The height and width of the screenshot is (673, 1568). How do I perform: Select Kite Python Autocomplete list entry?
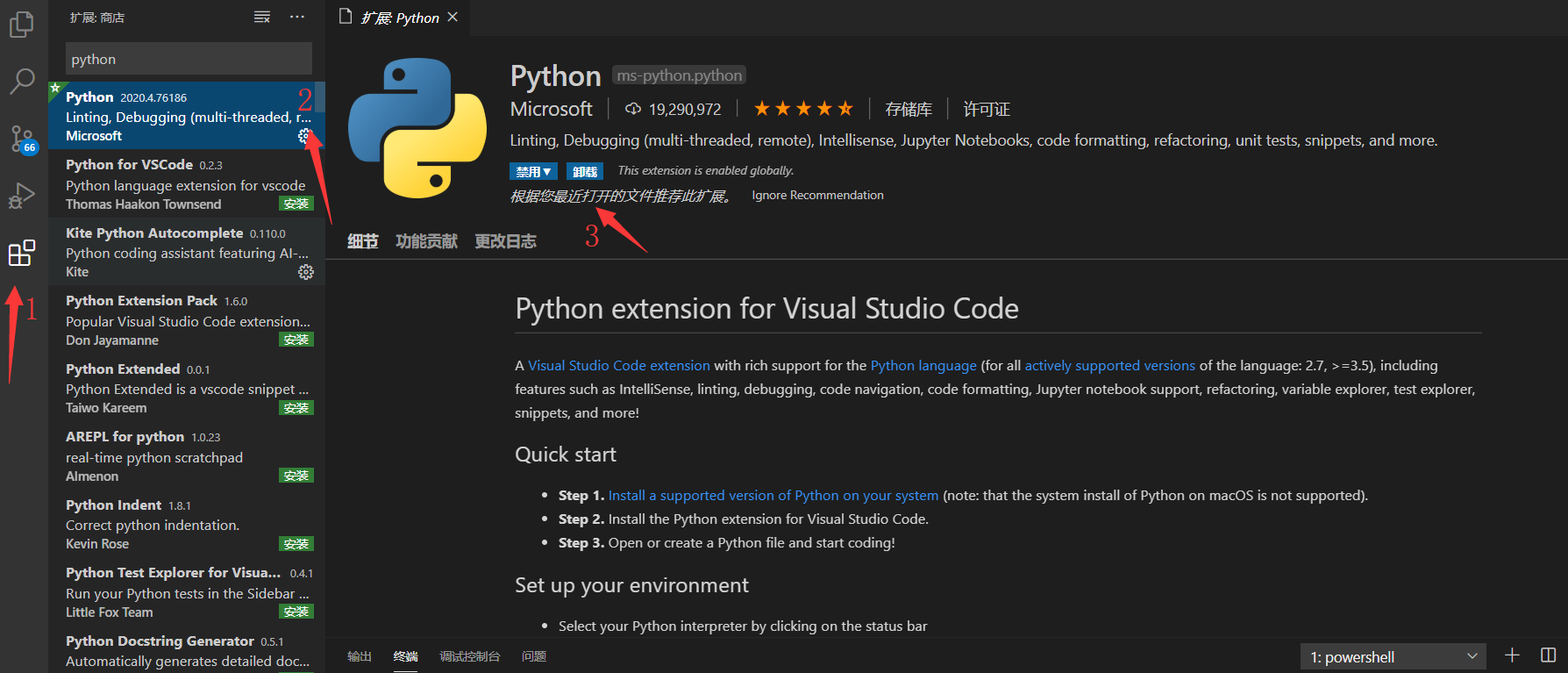[x=187, y=252]
